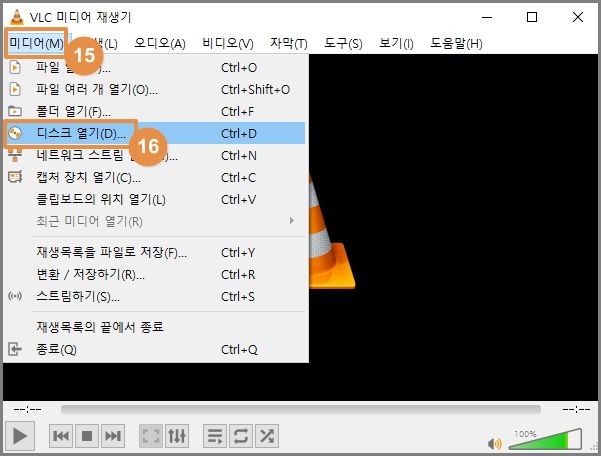Screen dimensions: 601x456
Task: Click the Ctrl+D shortcut text
Action: (x=239, y=133)
